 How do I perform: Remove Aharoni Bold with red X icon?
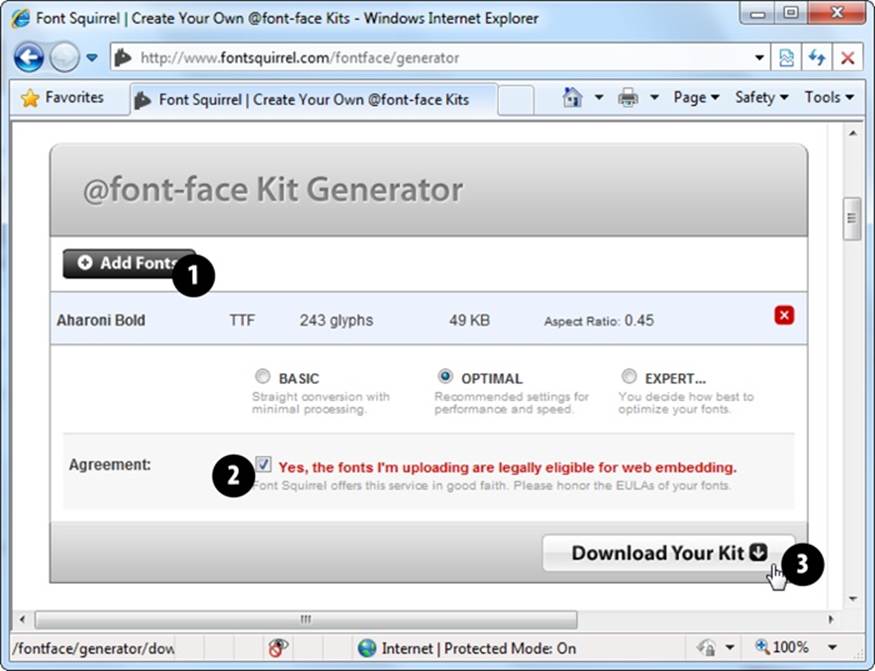784,315
